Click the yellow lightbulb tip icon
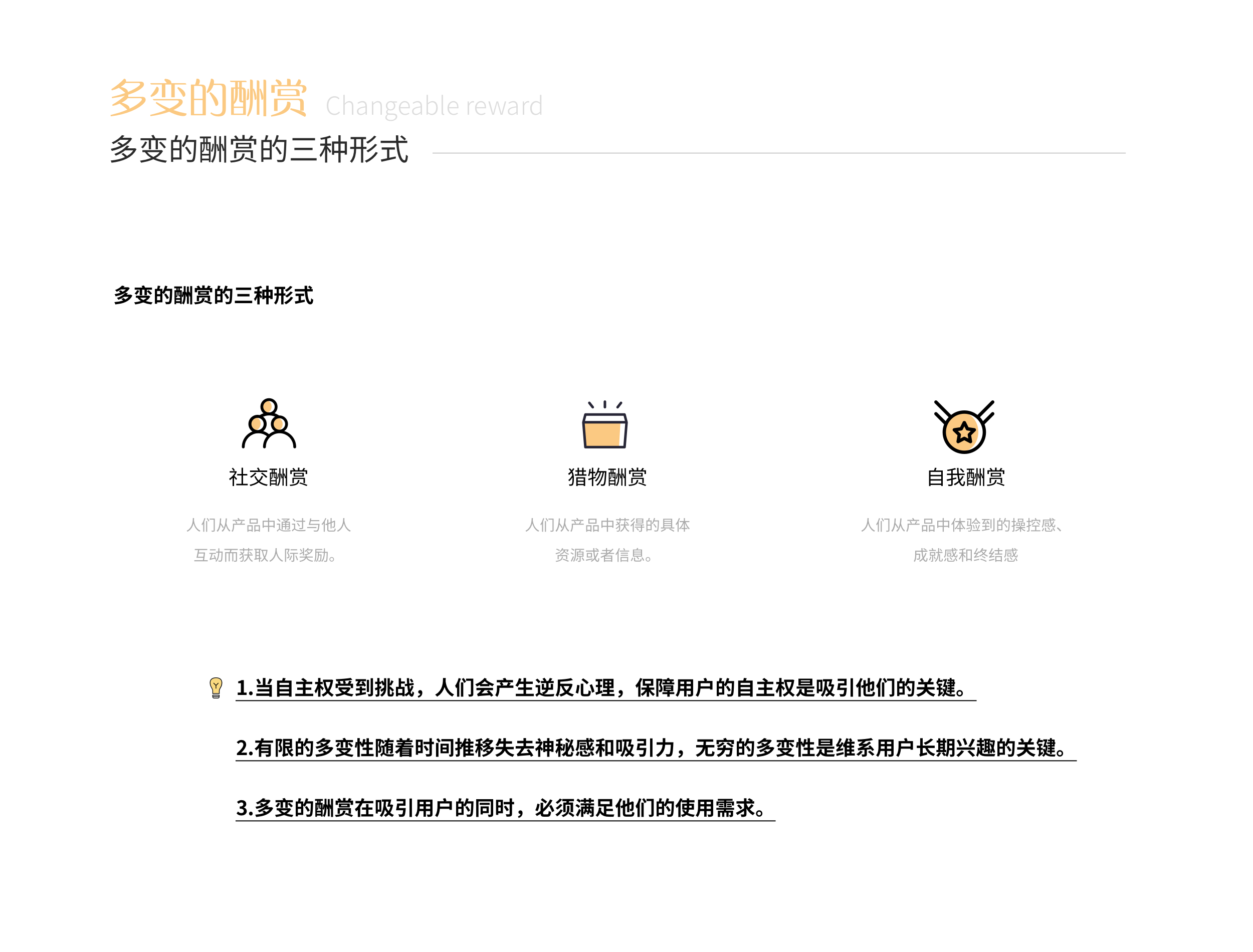The width and height of the screenshot is (1253, 952). (x=216, y=687)
